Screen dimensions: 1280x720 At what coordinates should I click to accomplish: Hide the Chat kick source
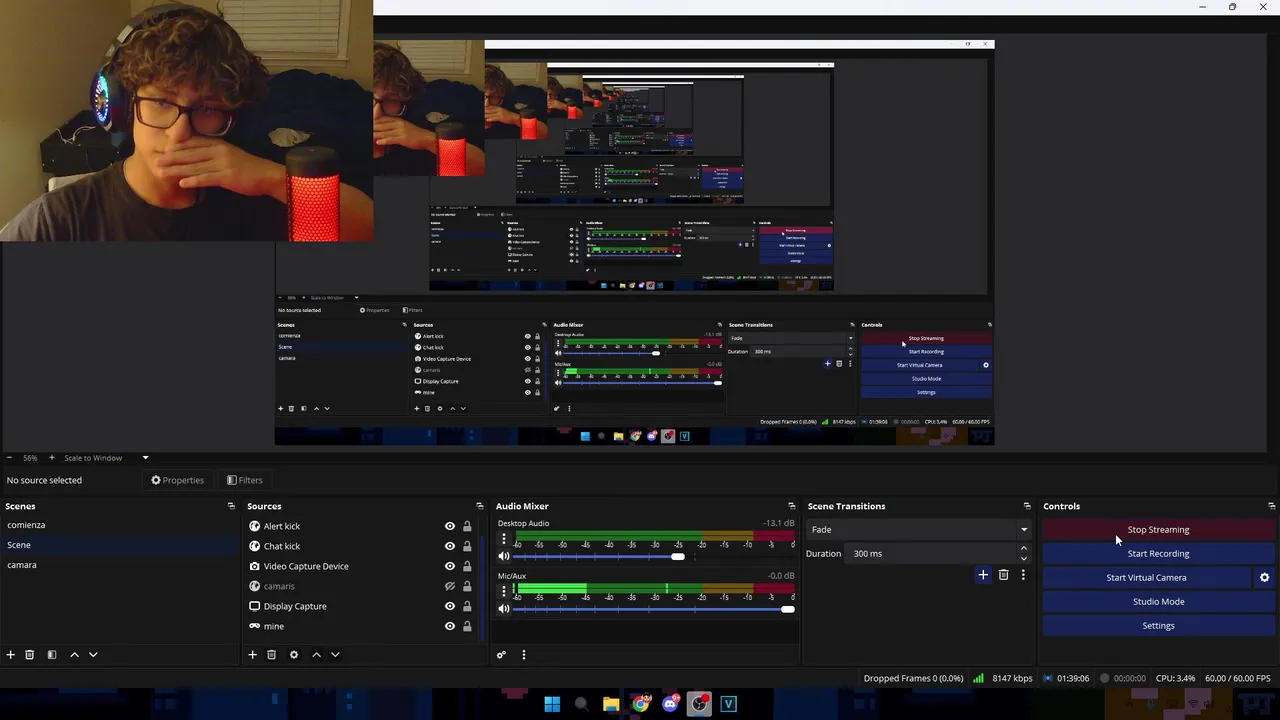click(x=450, y=546)
